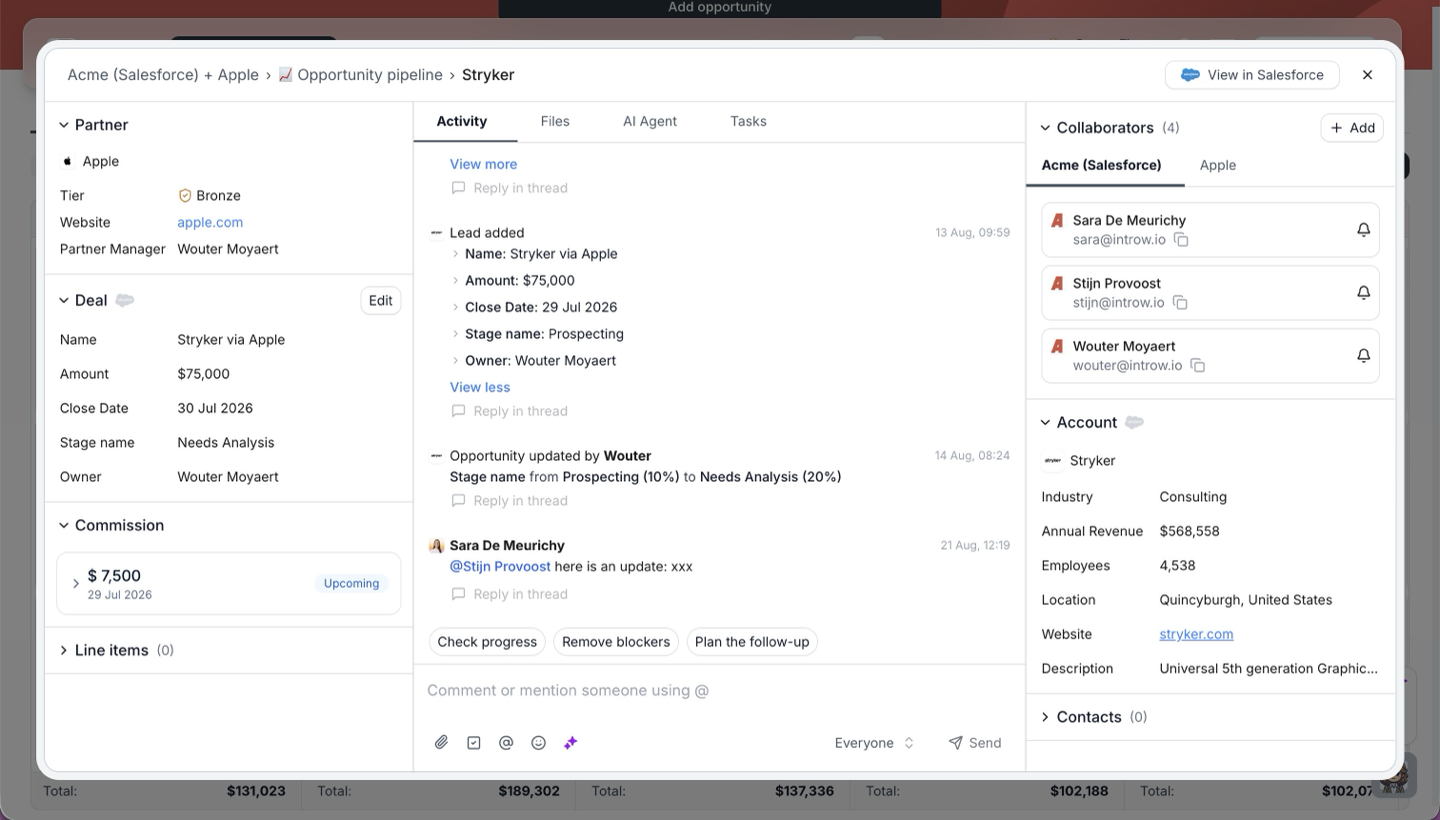Close the Stryker opportunity dialog

click(1368, 75)
